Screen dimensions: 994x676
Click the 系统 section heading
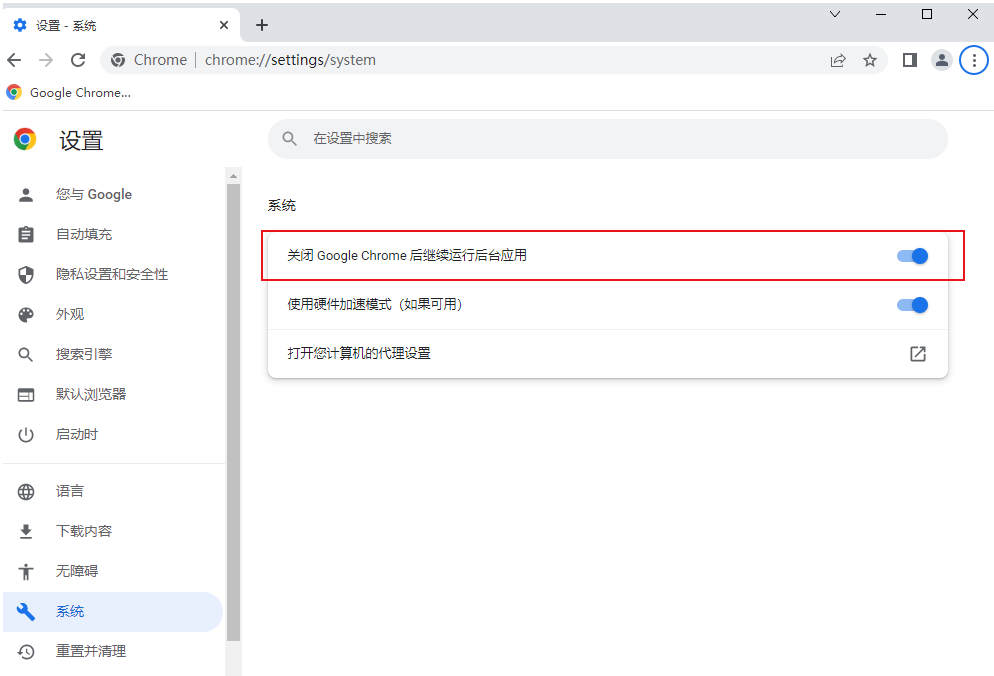pos(281,205)
